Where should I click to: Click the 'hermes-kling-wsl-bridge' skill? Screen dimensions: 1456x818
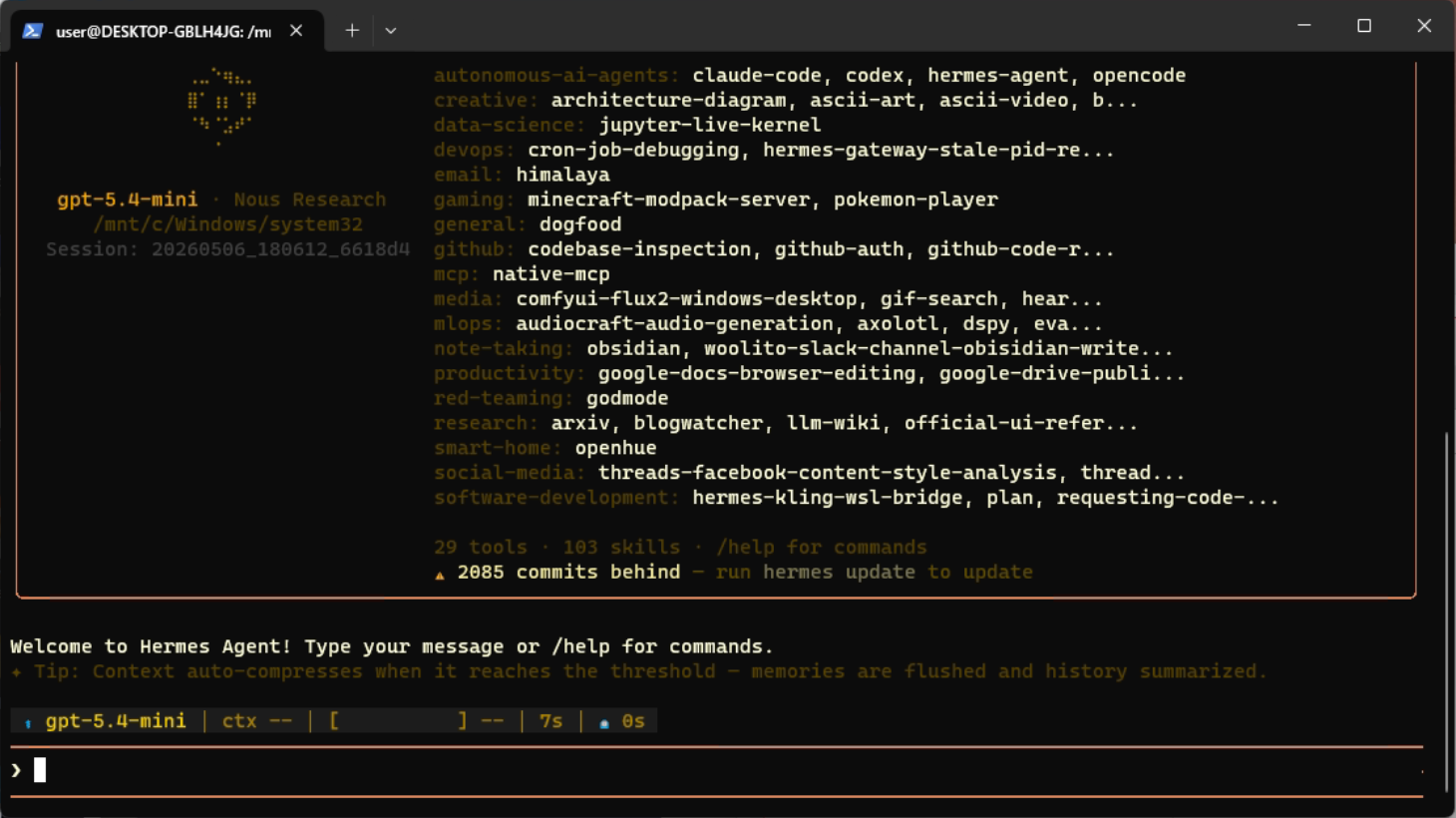click(x=827, y=498)
